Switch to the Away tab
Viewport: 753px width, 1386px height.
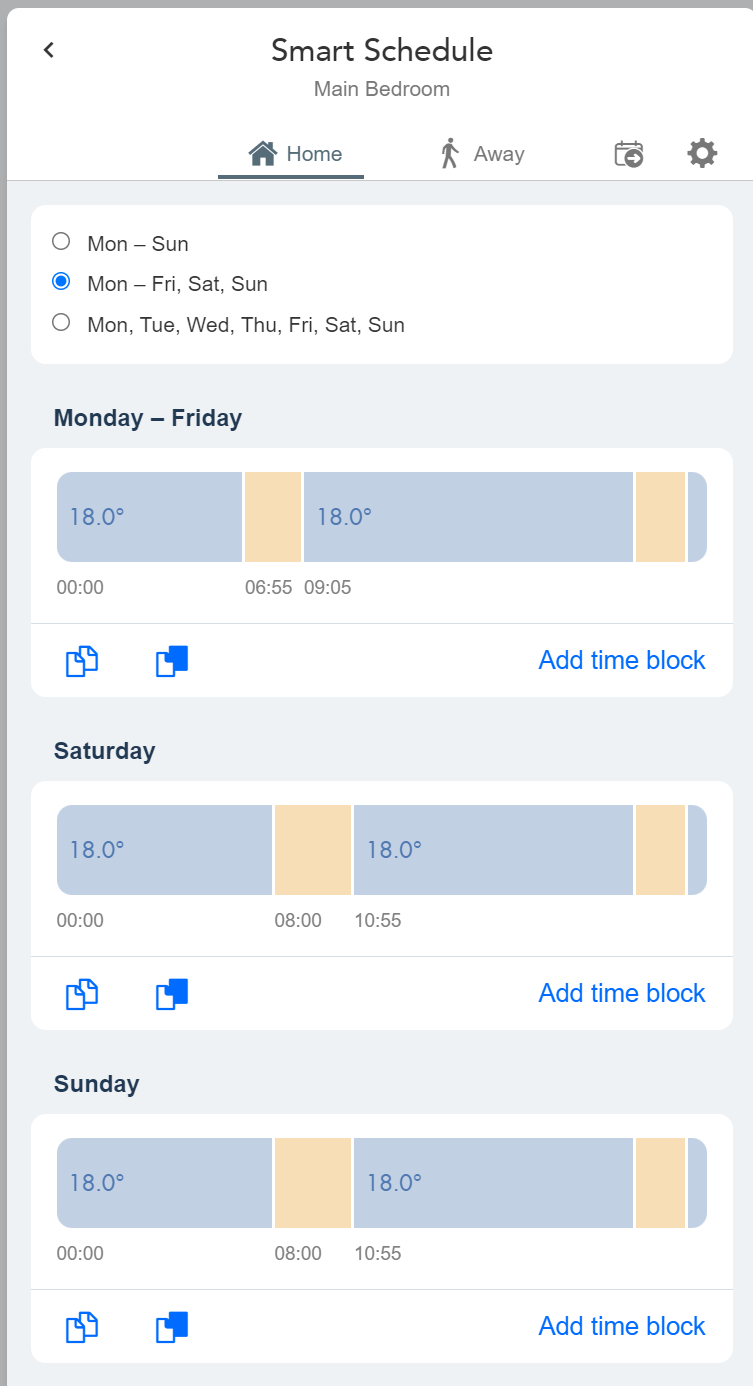tap(482, 154)
